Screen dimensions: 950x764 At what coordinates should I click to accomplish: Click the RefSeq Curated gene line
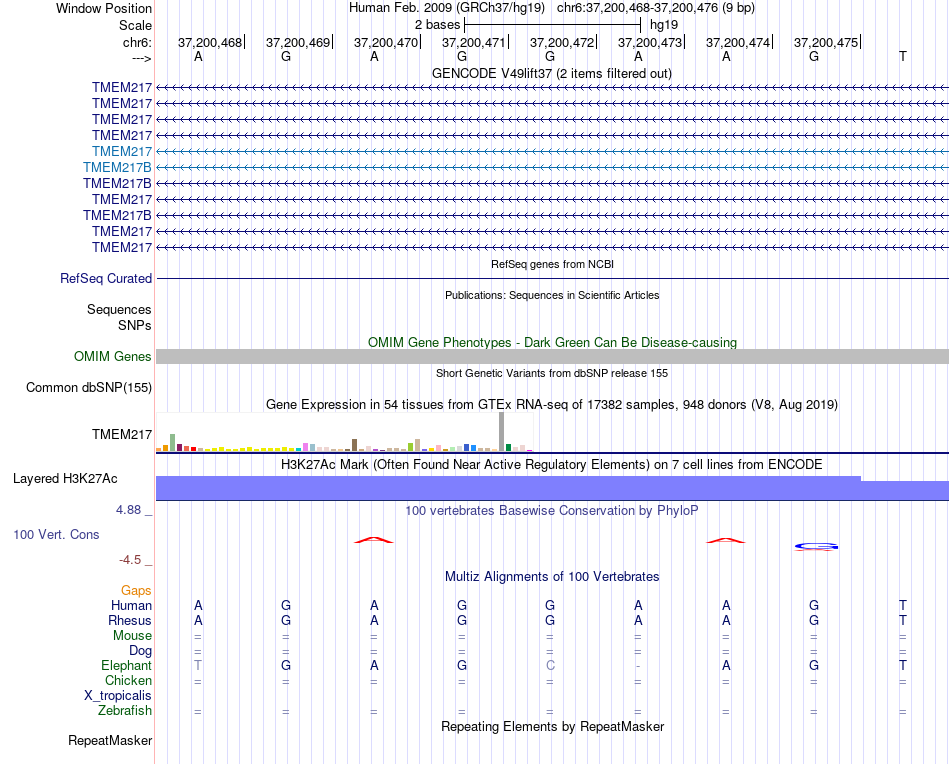pyautogui.click(x=552, y=279)
